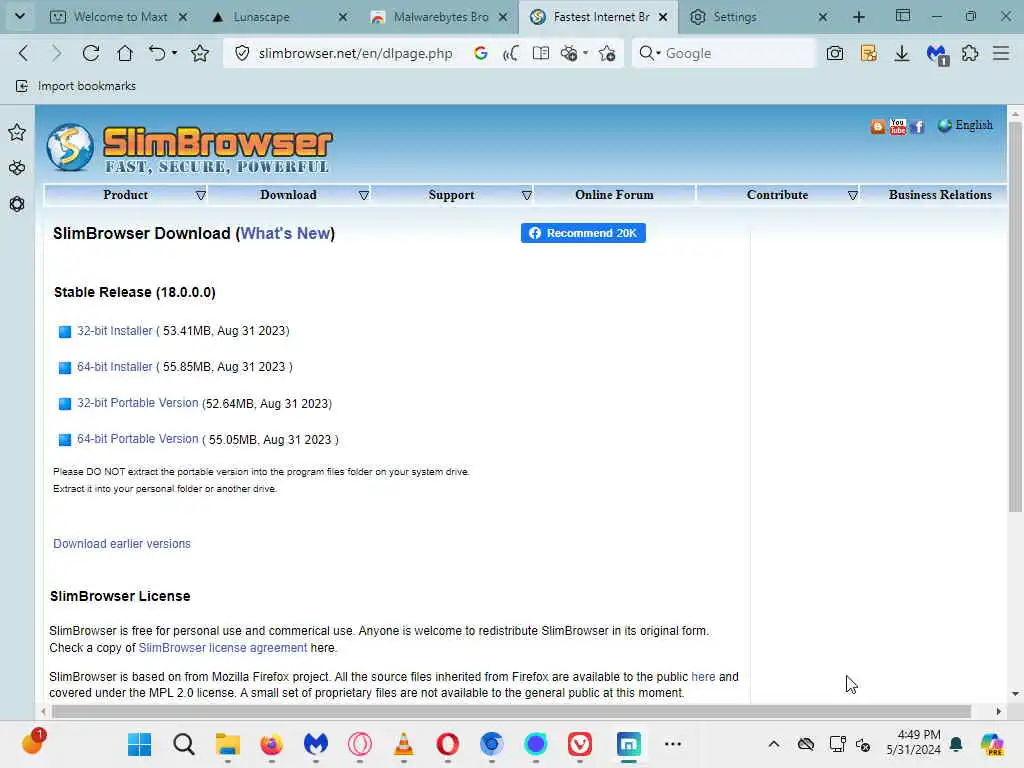Open the Maxnote orange icon
The width and height of the screenshot is (1024, 768).
(869, 54)
